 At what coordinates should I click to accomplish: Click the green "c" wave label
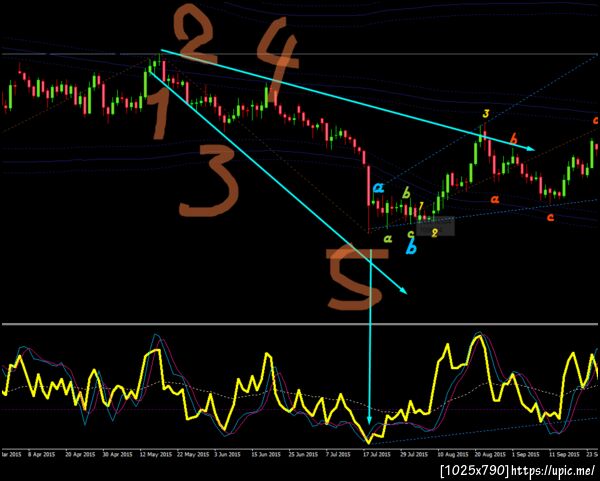click(411, 233)
